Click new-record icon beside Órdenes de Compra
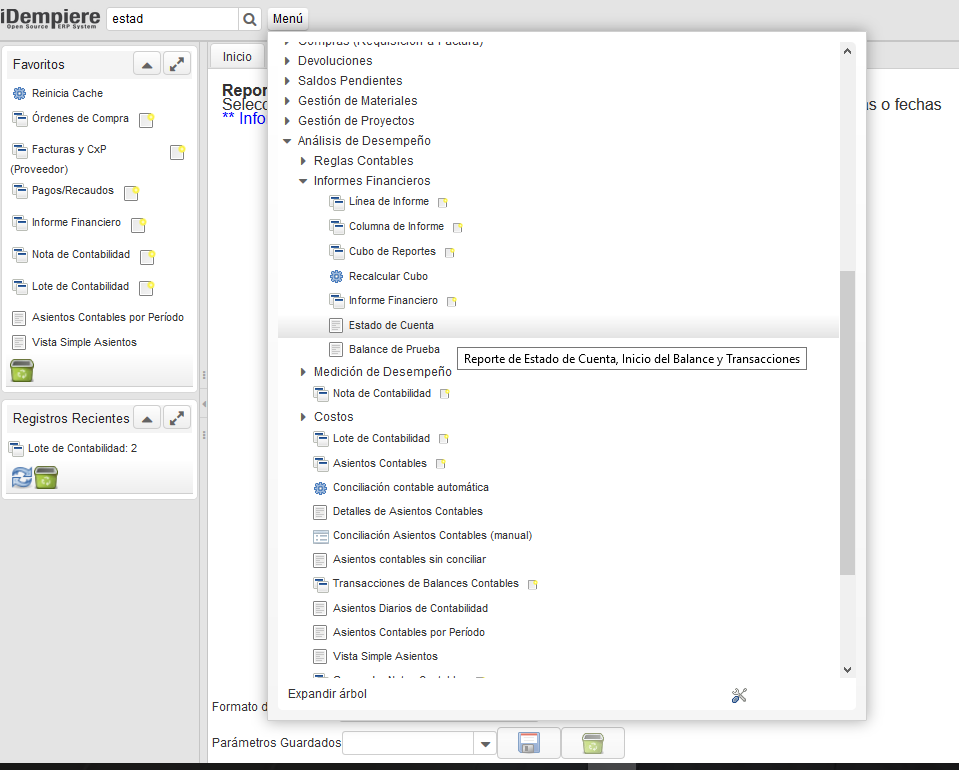Viewport: 959px width, 770px height. pos(146,120)
